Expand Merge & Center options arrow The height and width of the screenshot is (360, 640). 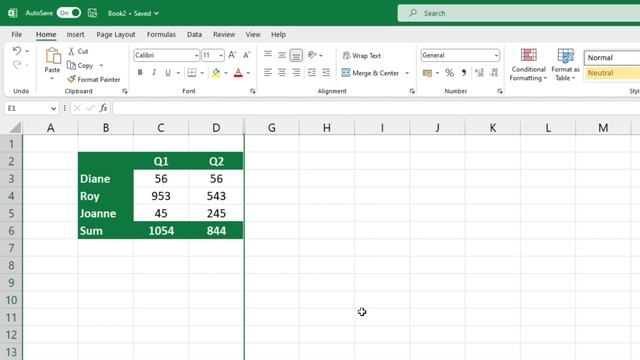pos(407,73)
